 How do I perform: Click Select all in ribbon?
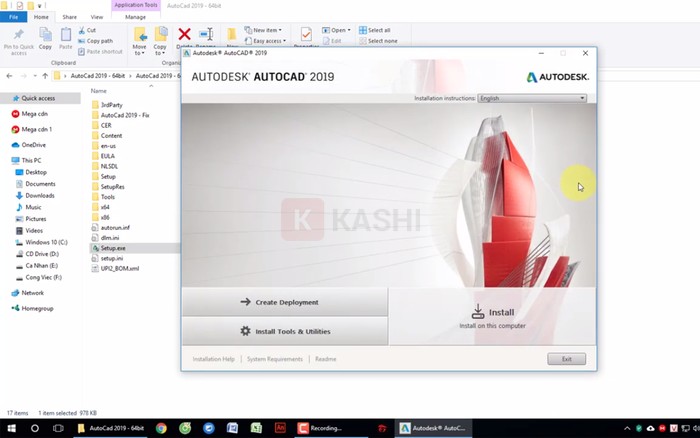[x=375, y=30]
